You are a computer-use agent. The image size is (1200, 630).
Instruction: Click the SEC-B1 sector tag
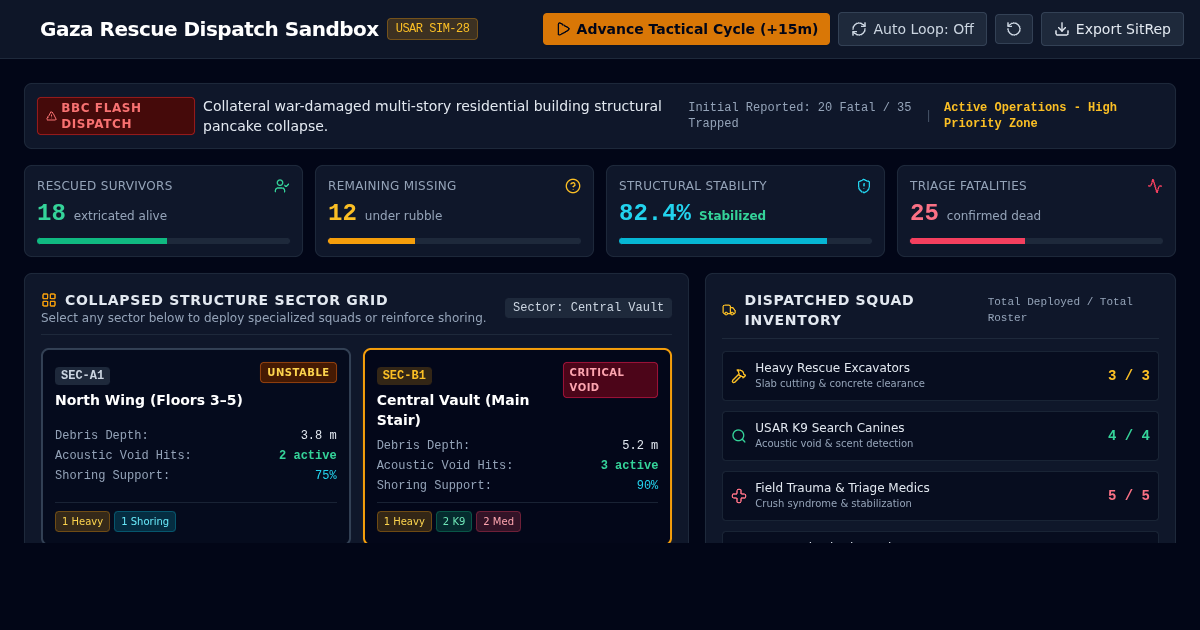(x=404, y=376)
